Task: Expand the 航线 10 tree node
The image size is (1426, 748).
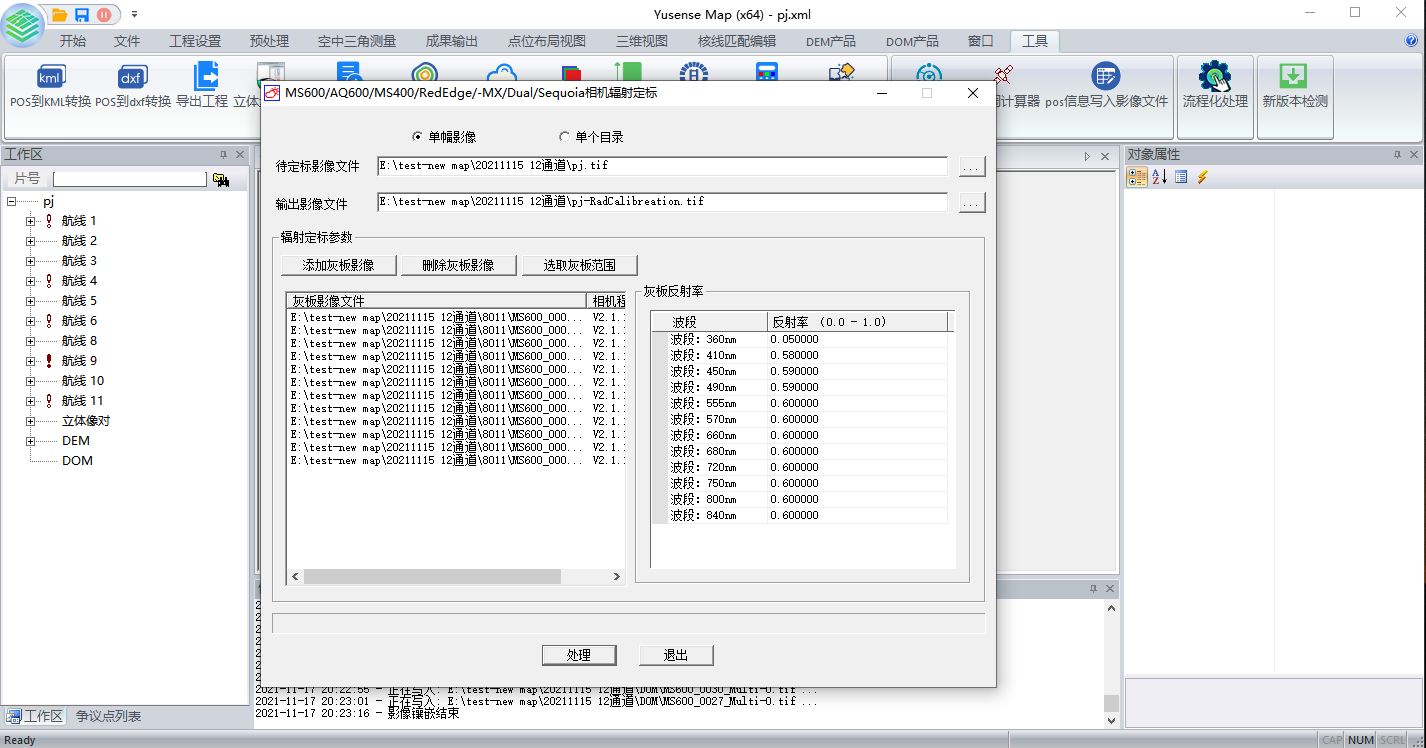Action: pos(30,381)
